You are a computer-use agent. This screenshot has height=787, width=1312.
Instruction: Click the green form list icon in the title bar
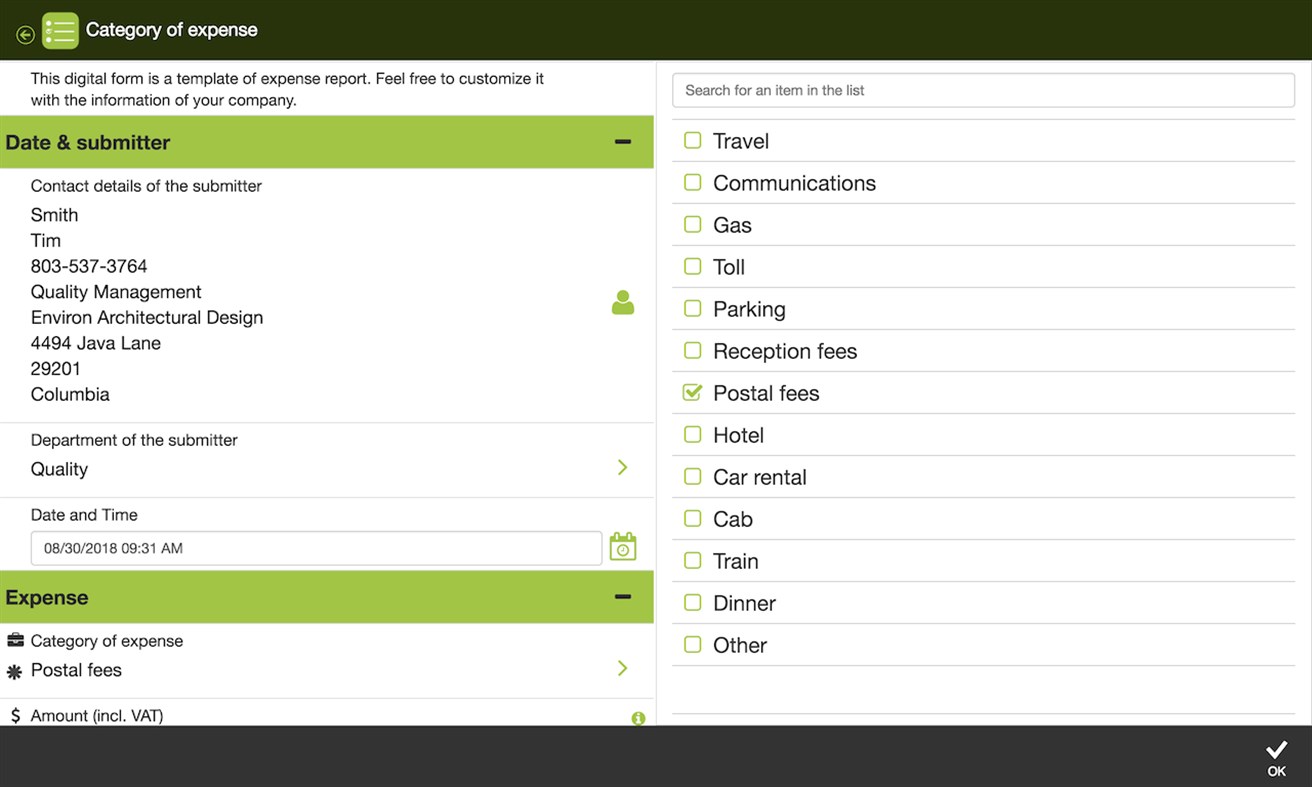click(59, 31)
